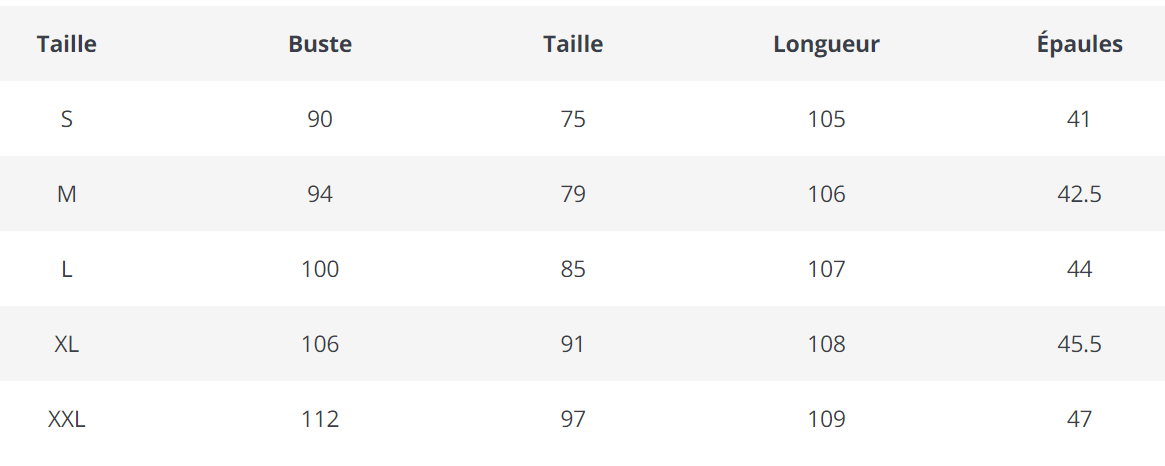The image size is (1165, 466).
Task: Click the Buste value 90 for size S
Action: point(320,119)
